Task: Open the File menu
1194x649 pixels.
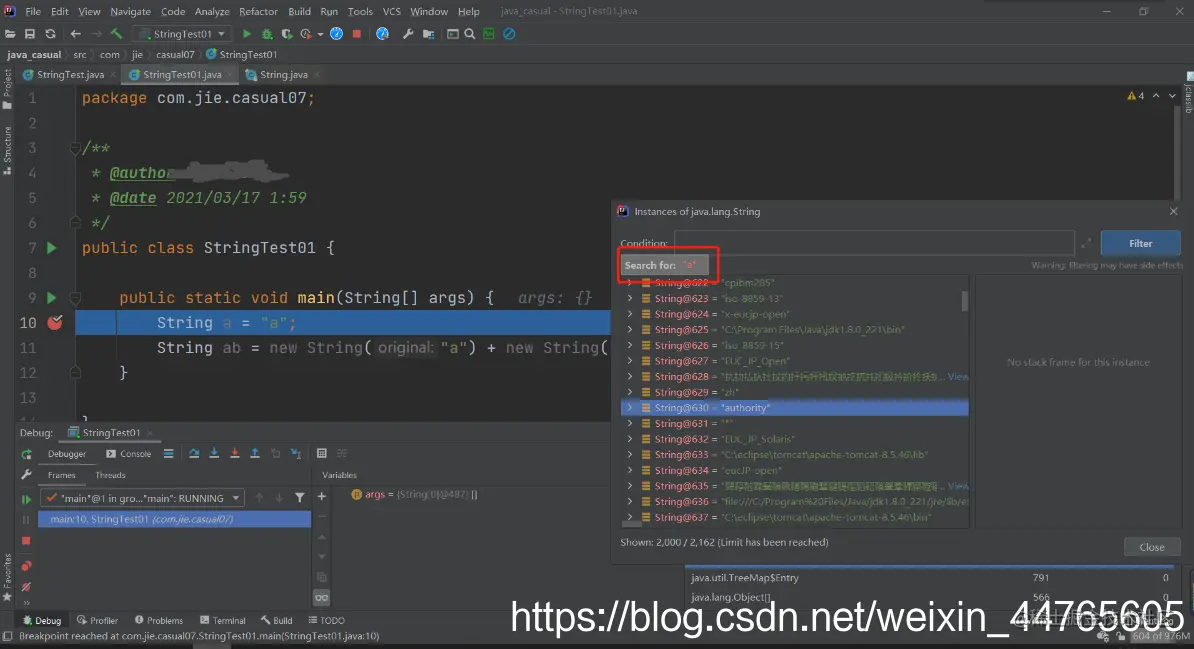Action: pos(33,11)
